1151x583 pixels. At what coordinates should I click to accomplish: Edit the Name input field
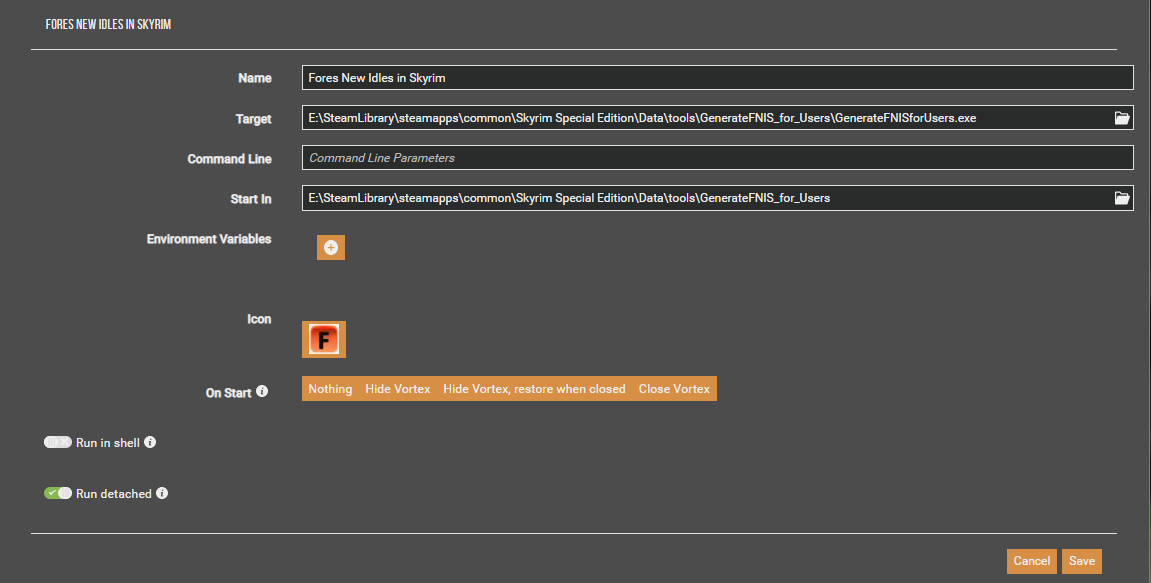(x=717, y=78)
